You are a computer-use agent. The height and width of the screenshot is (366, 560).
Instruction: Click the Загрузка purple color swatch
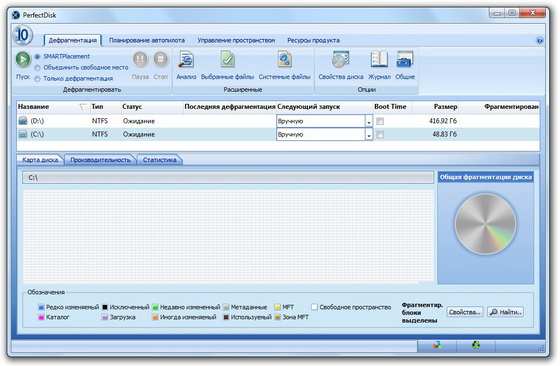click(x=105, y=317)
